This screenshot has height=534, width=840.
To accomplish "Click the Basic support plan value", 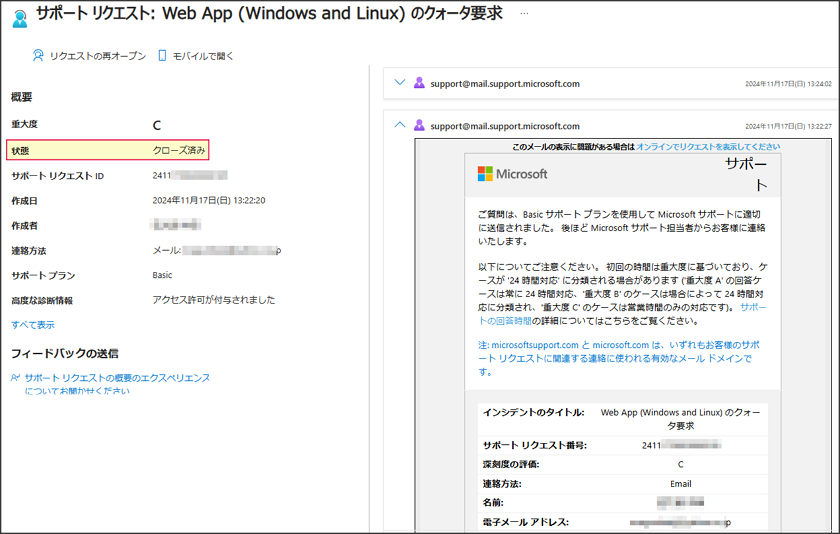I will tap(162, 275).
